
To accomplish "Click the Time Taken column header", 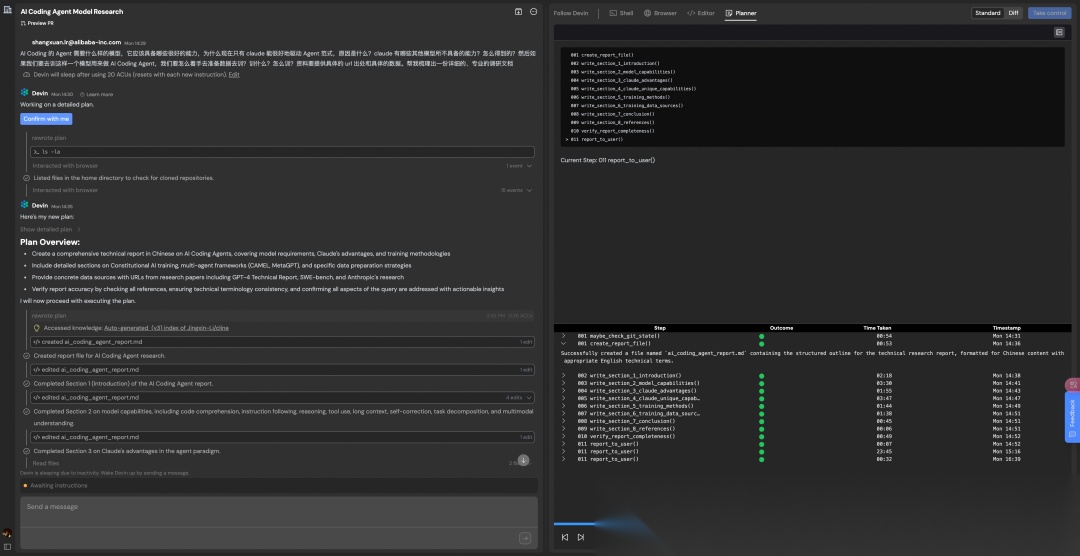I will coord(877,328).
